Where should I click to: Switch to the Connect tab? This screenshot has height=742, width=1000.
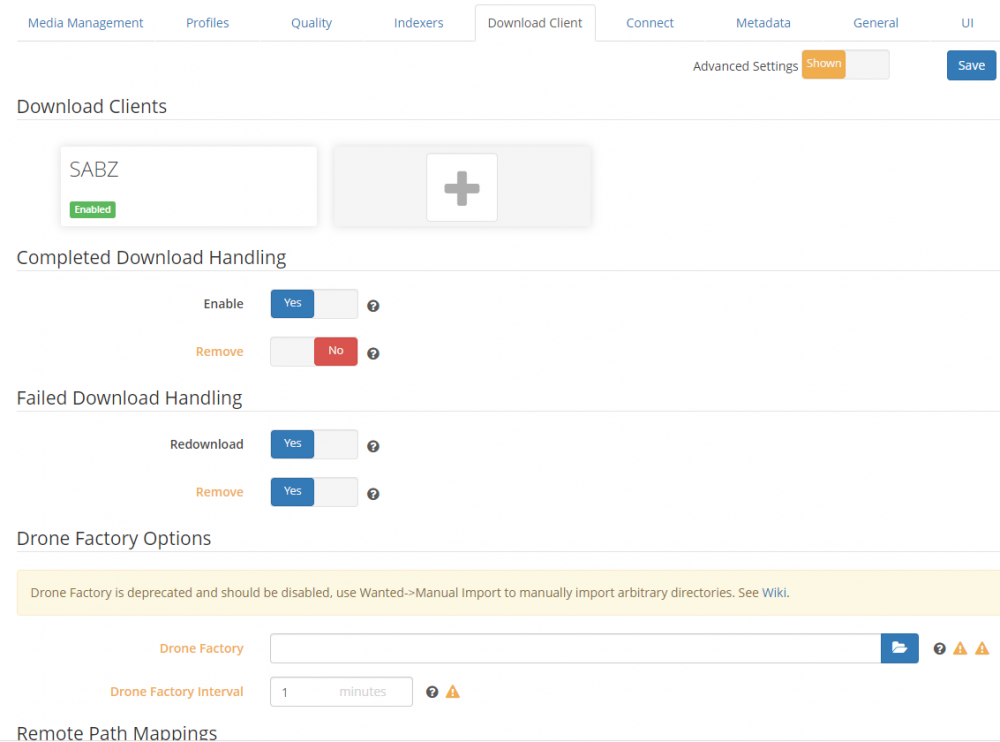point(649,23)
